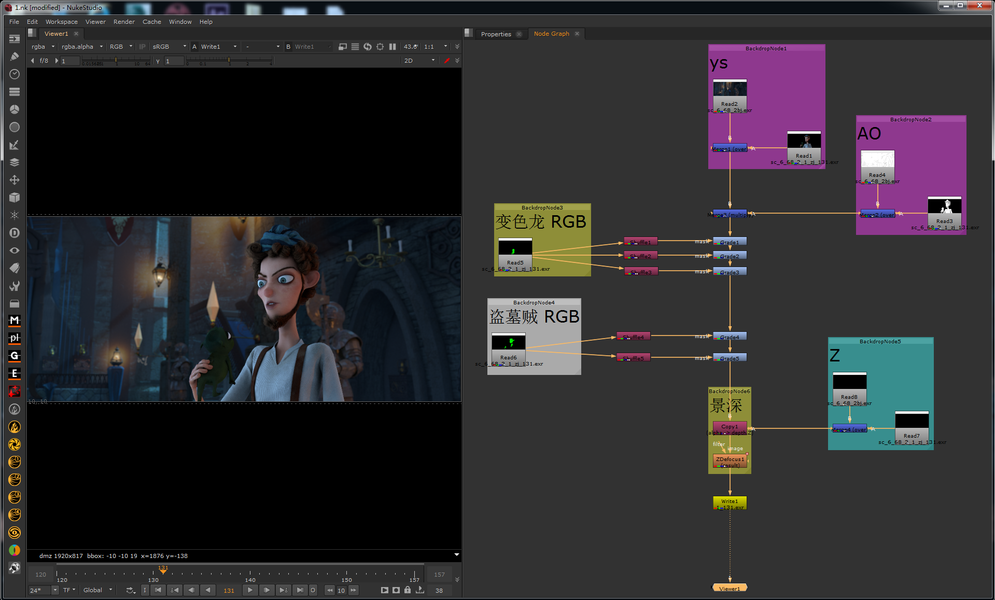Pause viewer updating

point(392,46)
